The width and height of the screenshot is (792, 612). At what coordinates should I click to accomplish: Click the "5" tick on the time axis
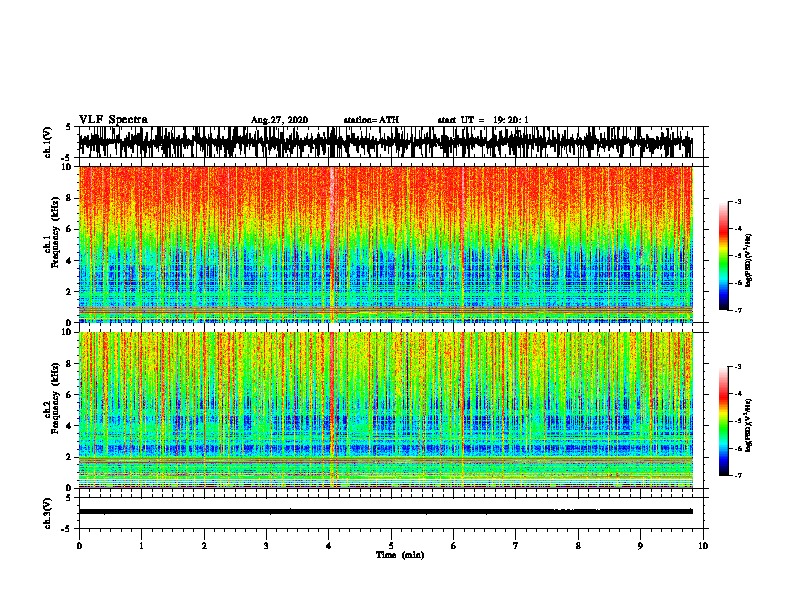(x=391, y=546)
